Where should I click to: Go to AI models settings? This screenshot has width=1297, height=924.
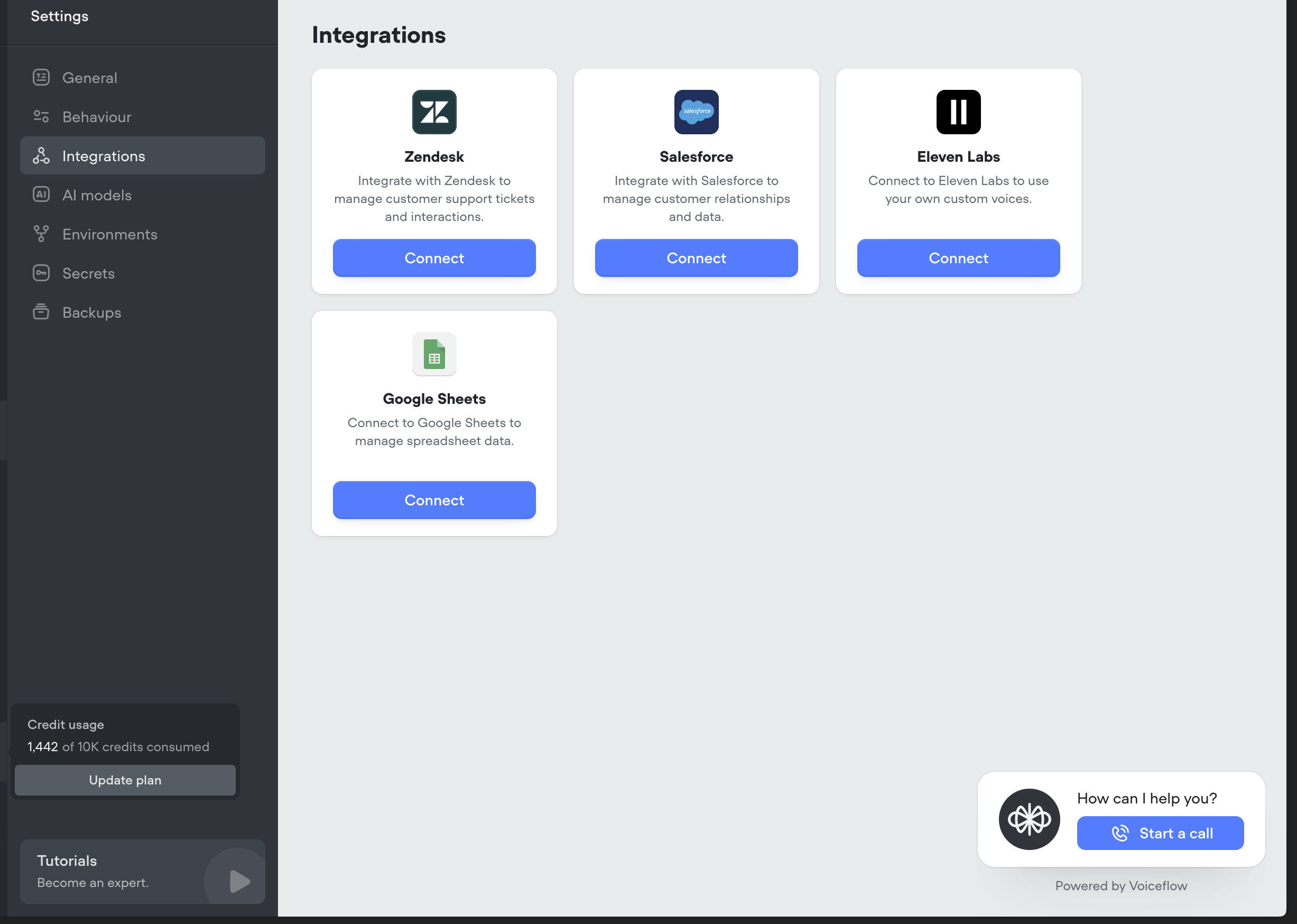tap(142, 195)
